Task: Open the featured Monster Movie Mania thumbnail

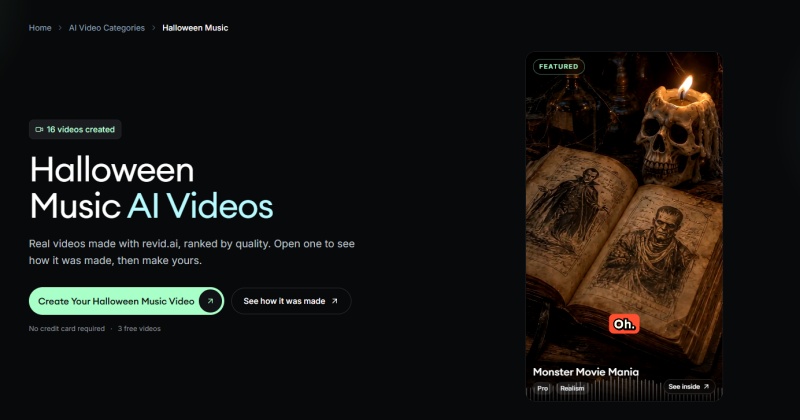Action: [624, 226]
